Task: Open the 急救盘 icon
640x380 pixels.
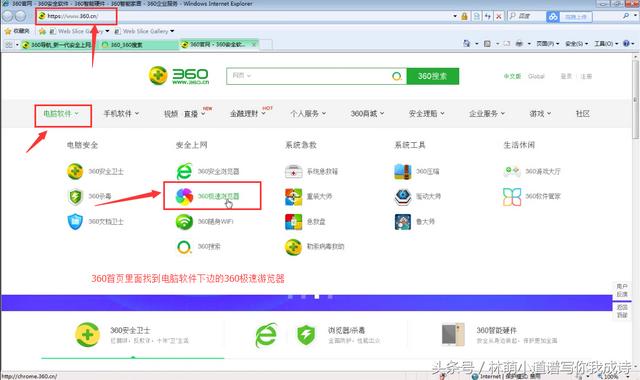Action: pyautogui.click(x=293, y=222)
